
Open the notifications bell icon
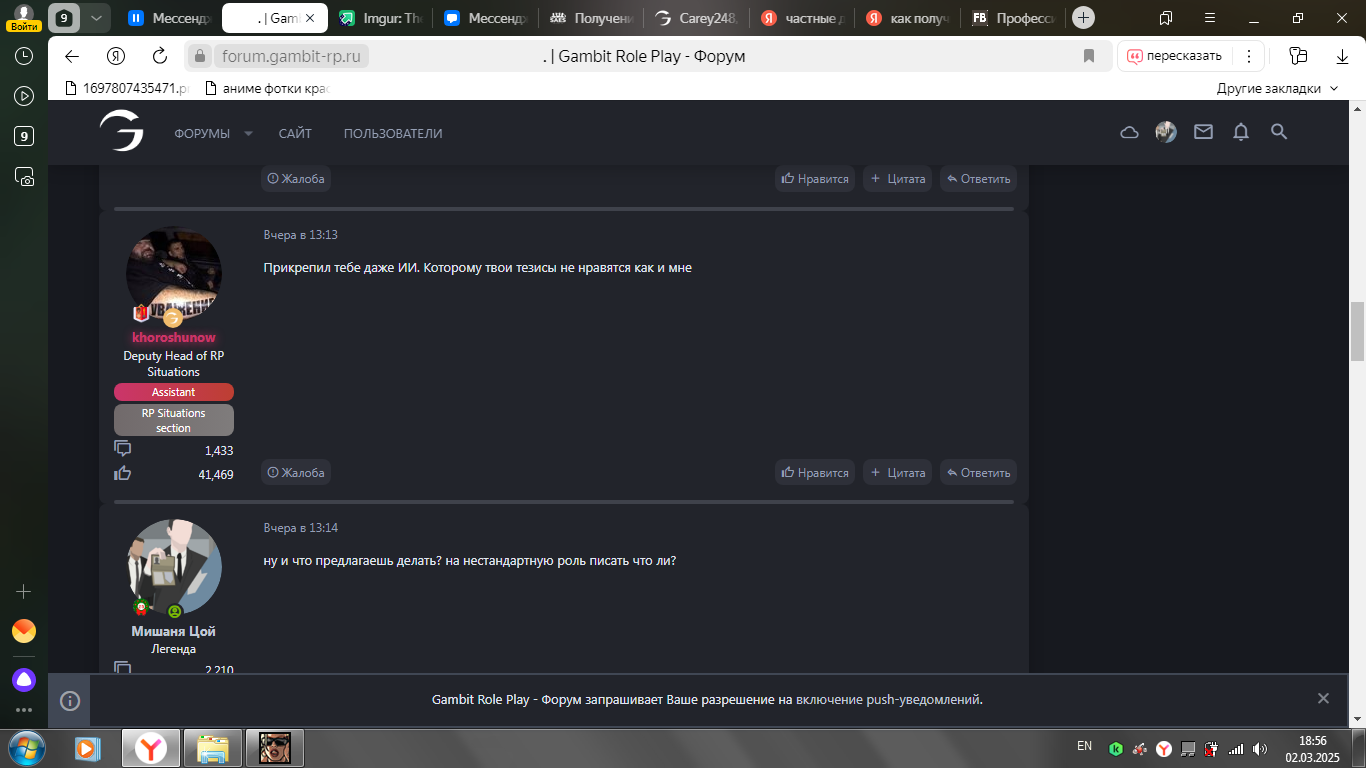[1241, 132]
